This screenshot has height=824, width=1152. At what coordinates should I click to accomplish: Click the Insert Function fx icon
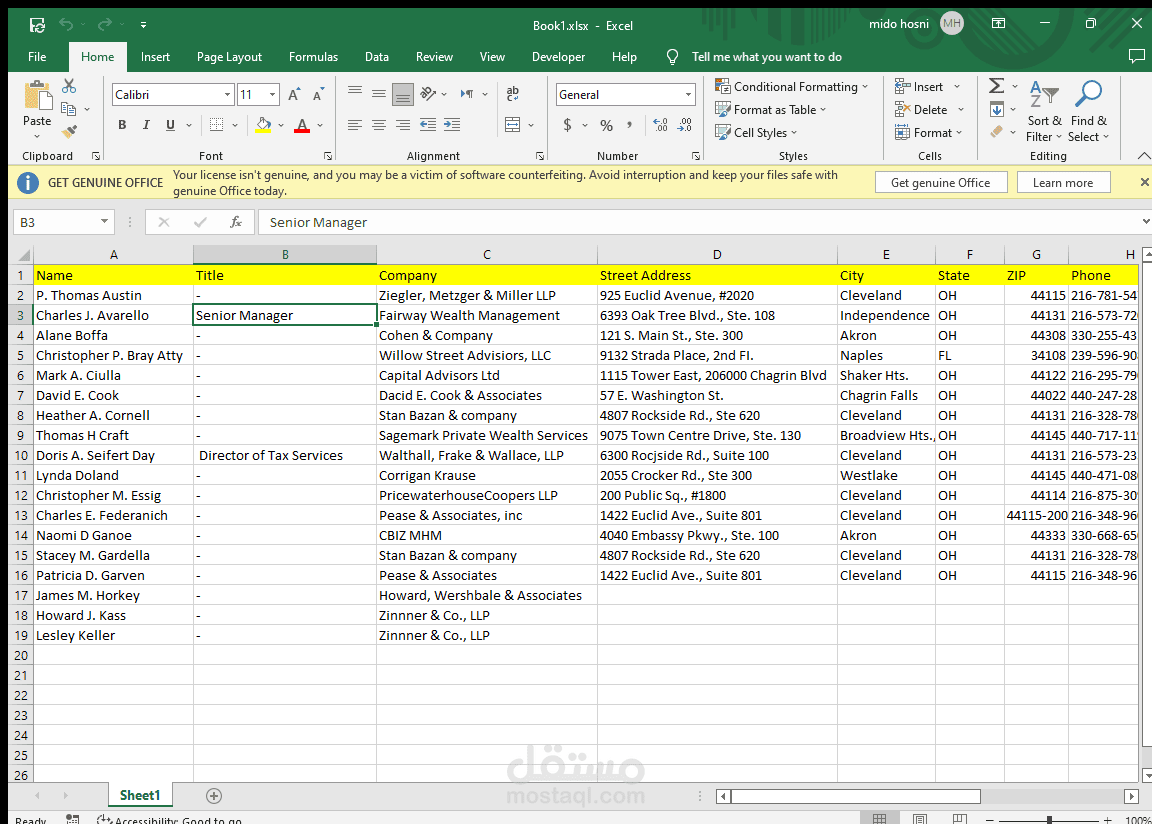coord(236,222)
